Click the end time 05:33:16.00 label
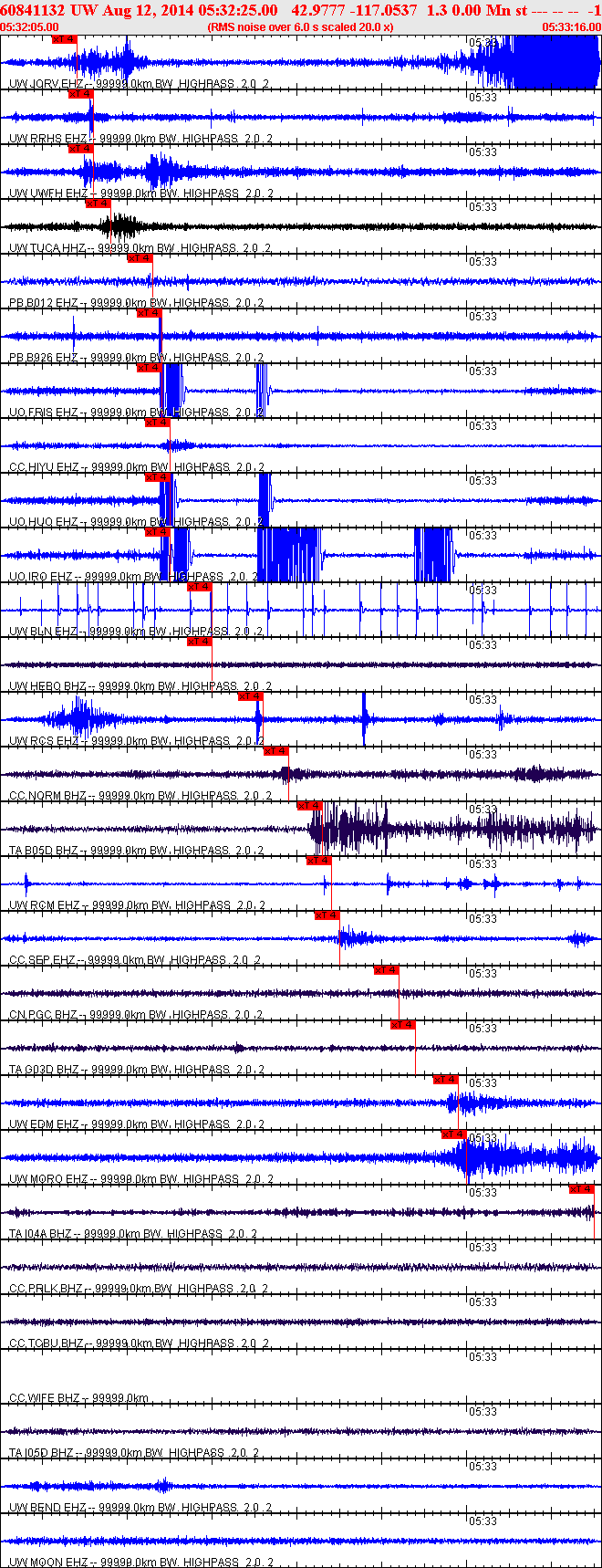The image size is (602, 1568). click(x=571, y=27)
